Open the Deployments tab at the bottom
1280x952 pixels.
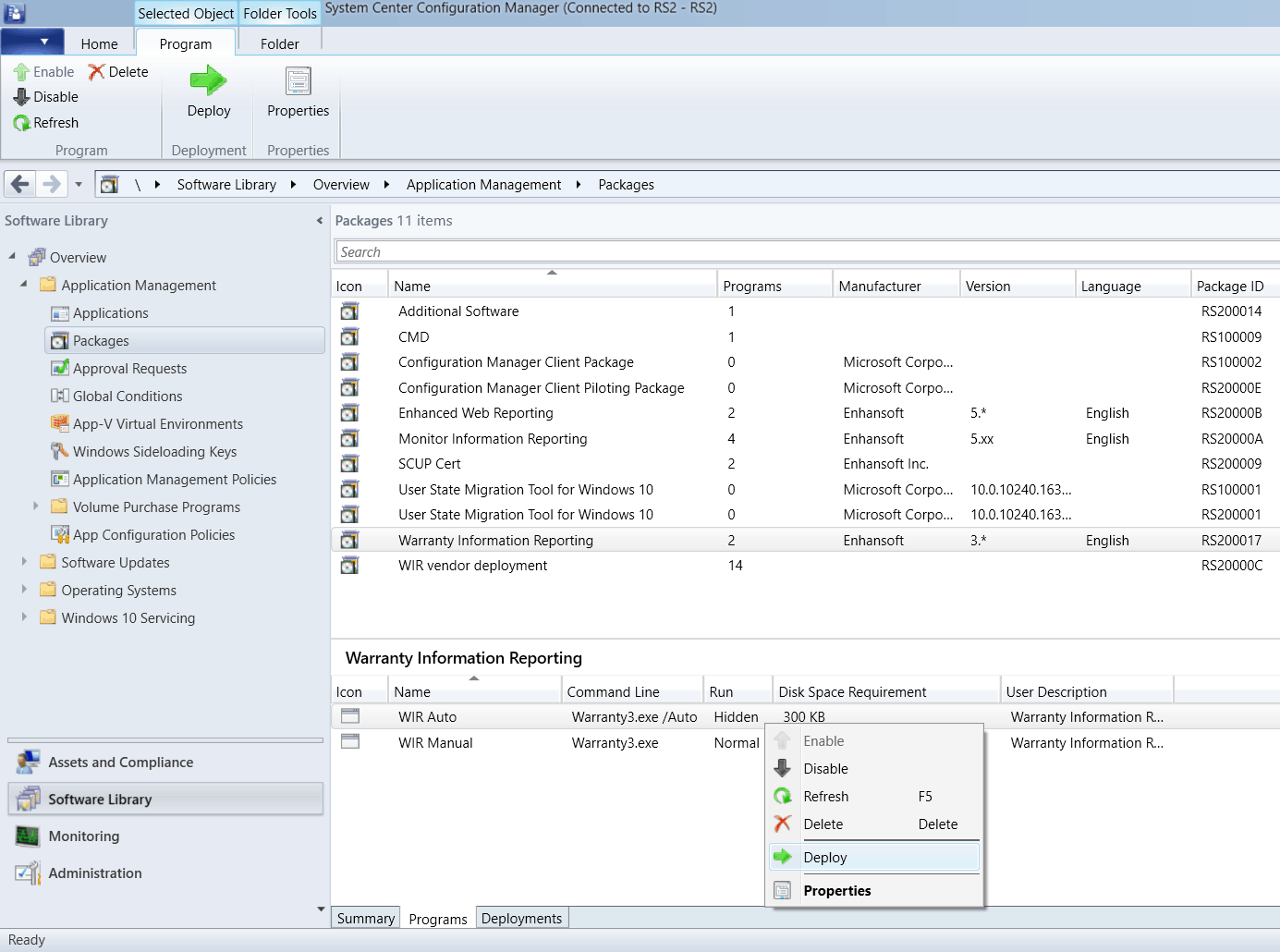tap(521, 918)
